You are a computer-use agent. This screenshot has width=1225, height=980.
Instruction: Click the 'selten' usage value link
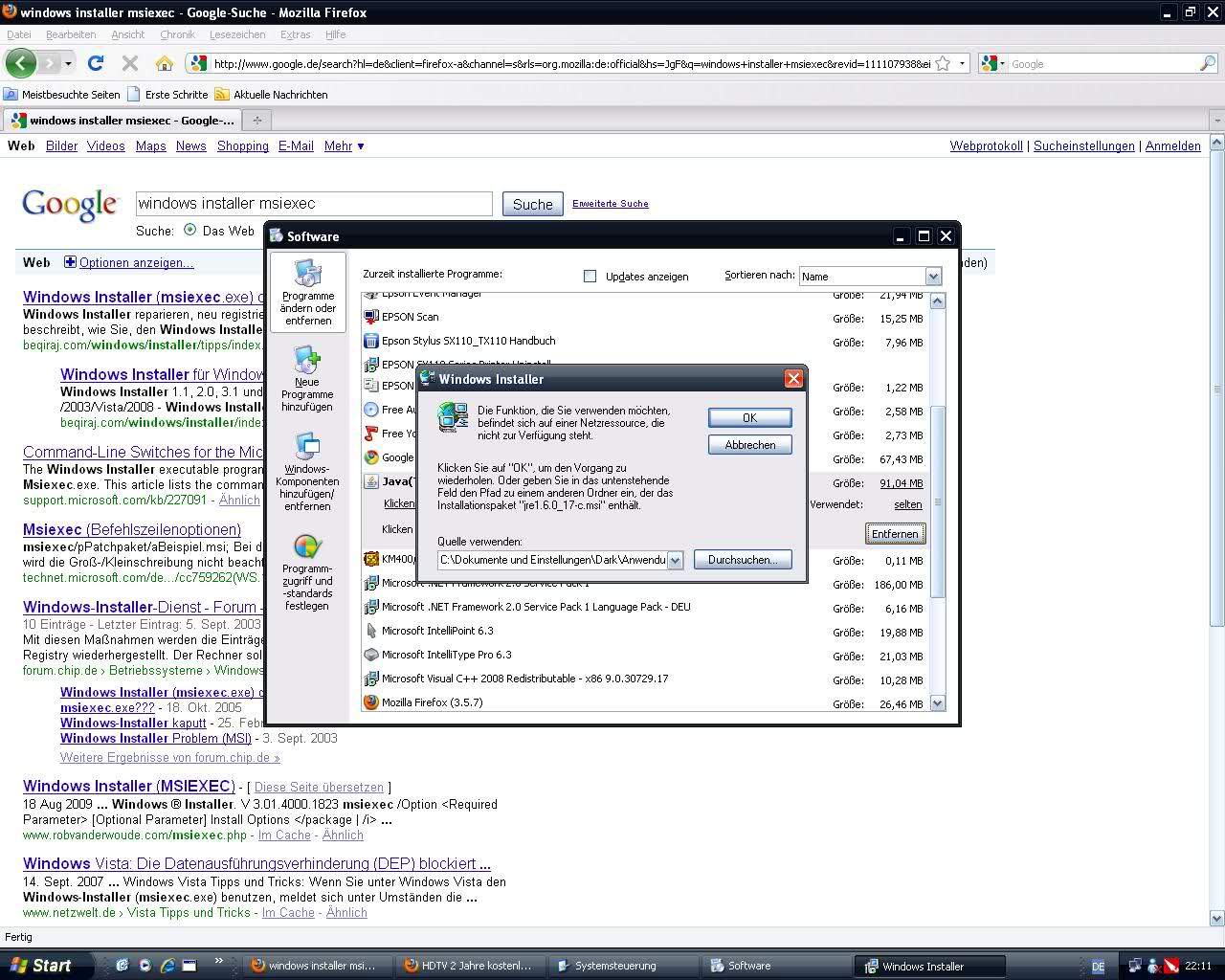(x=908, y=504)
